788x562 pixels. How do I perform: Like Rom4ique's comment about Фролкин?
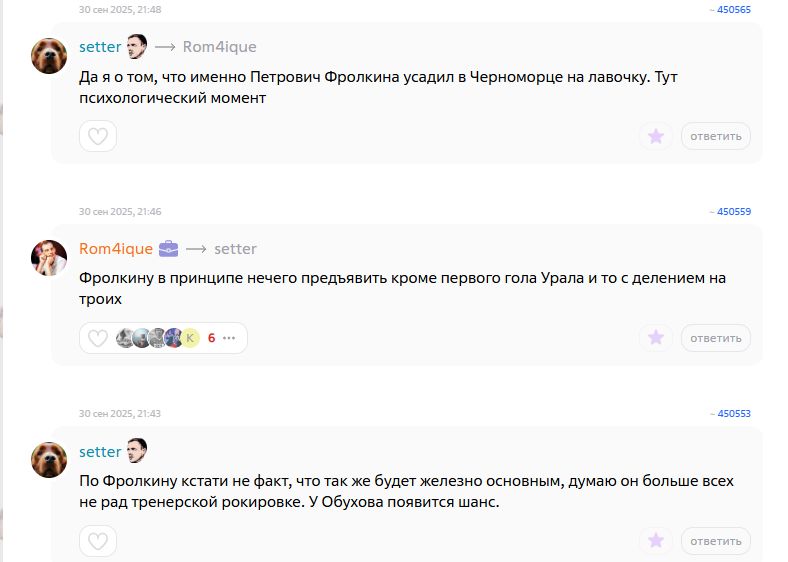click(x=98, y=338)
